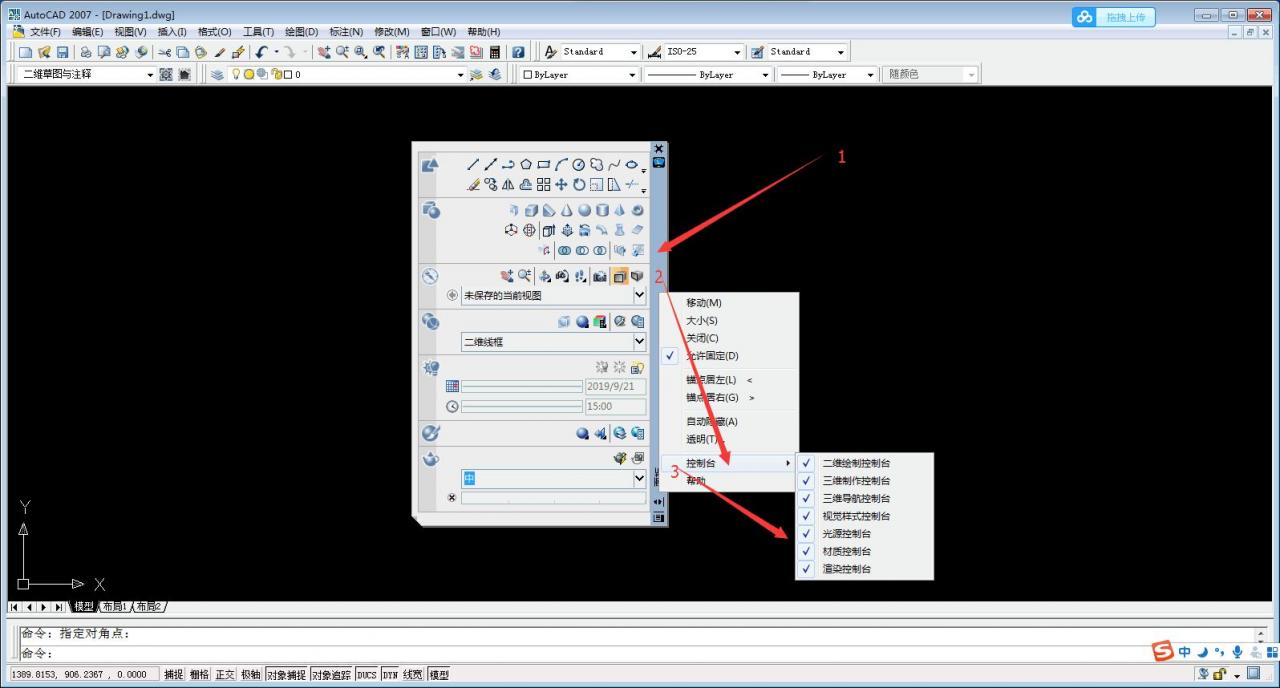Open the 绘图(D) menu
This screenshot has height=688, width=1280.
tap(301, 32)
